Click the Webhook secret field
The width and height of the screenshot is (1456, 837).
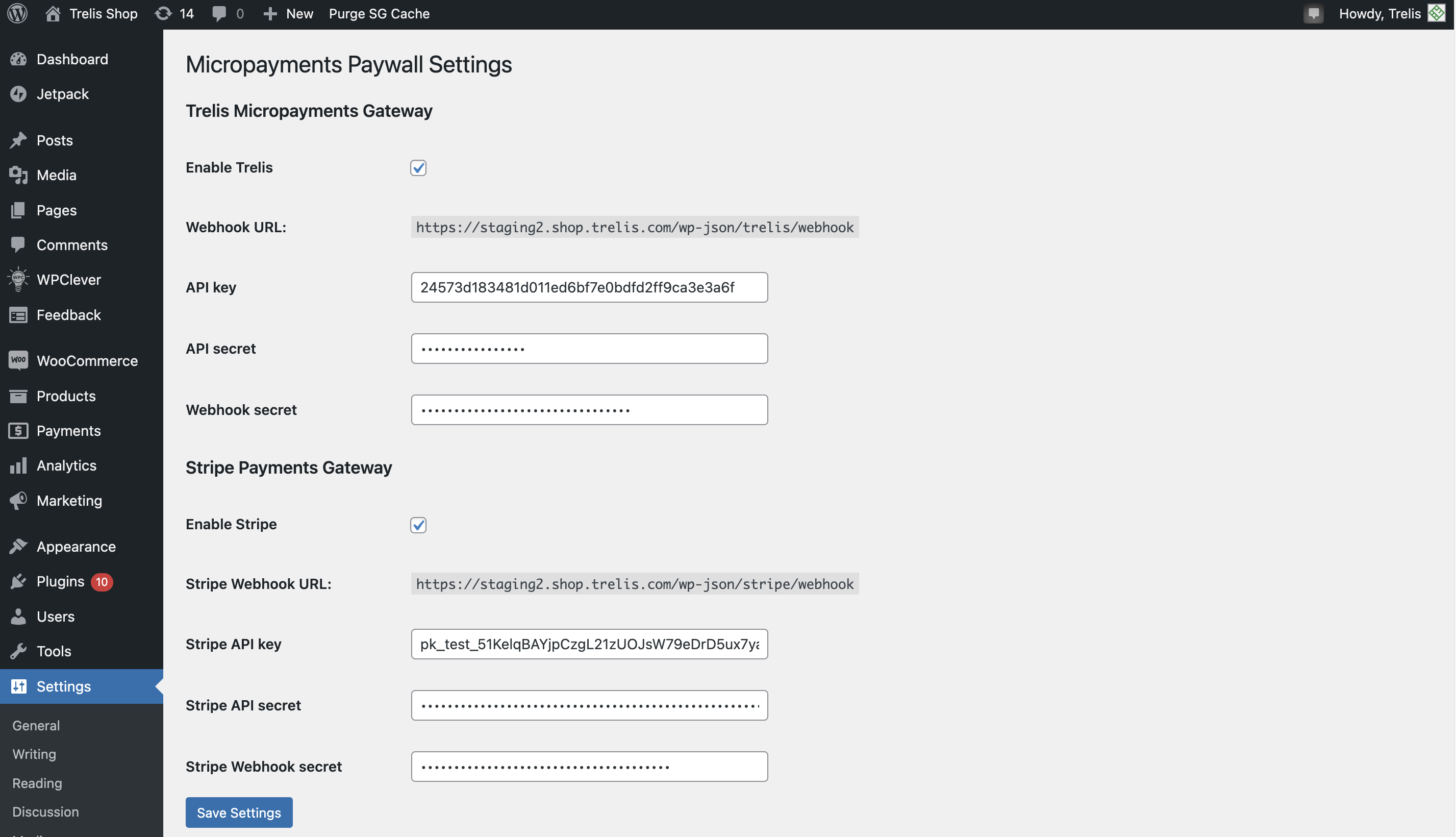(x=590, y=410)
